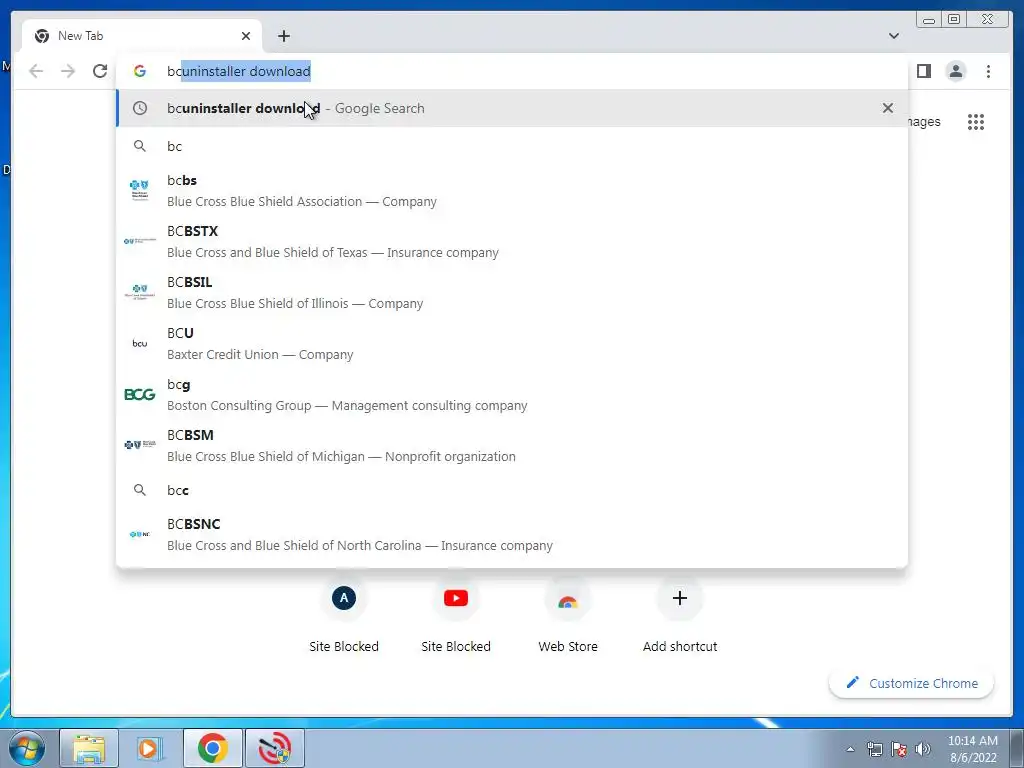Click the bcu logo icon
This screenshot has height=768, width=1024.
click(140, 344)
